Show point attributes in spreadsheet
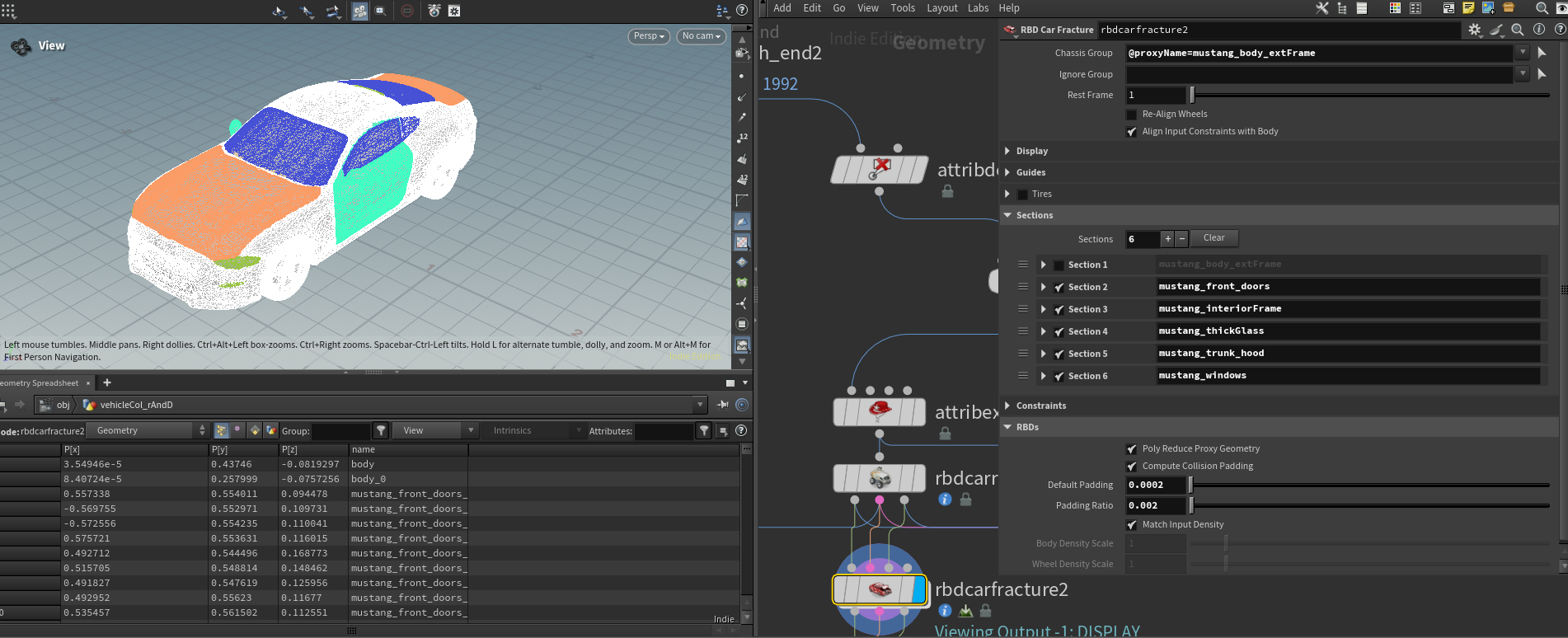 click(x=221, y=430)
